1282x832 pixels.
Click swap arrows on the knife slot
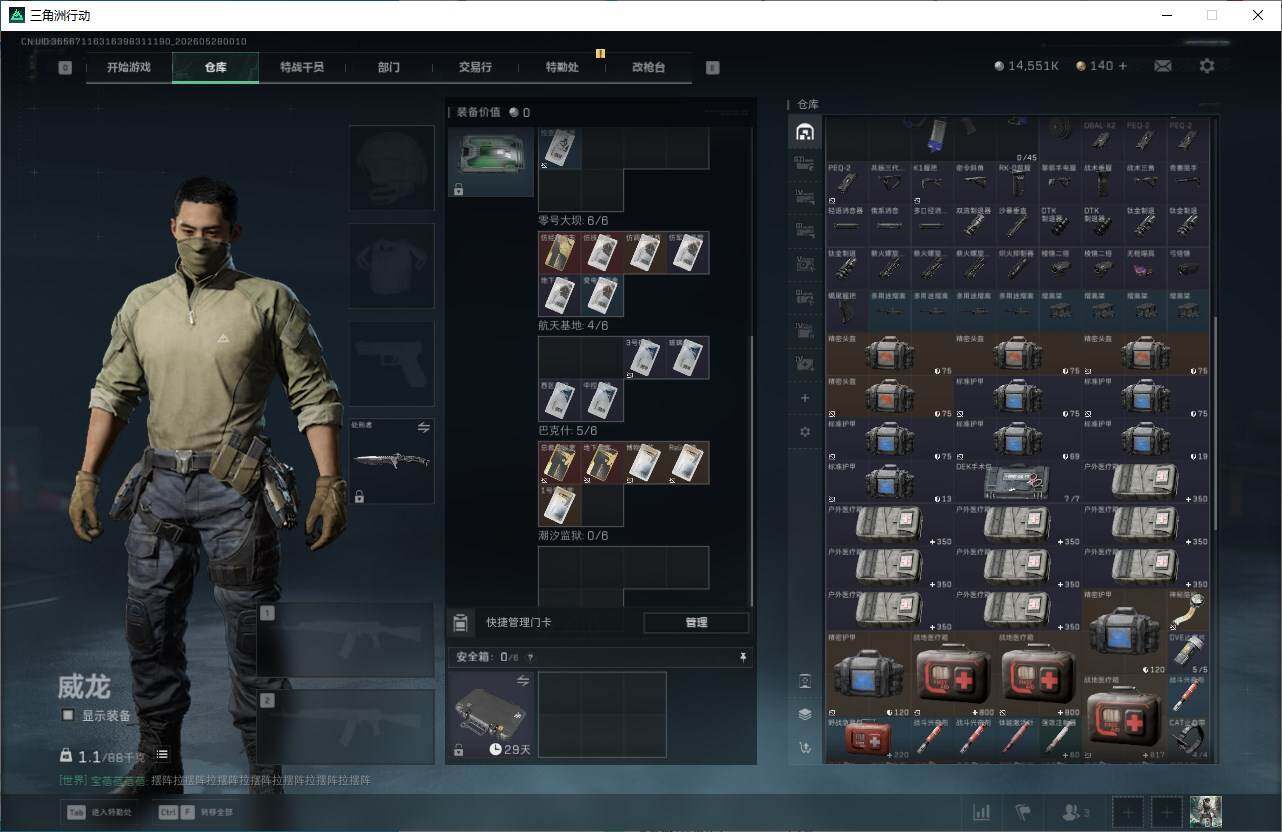(423, 428)
